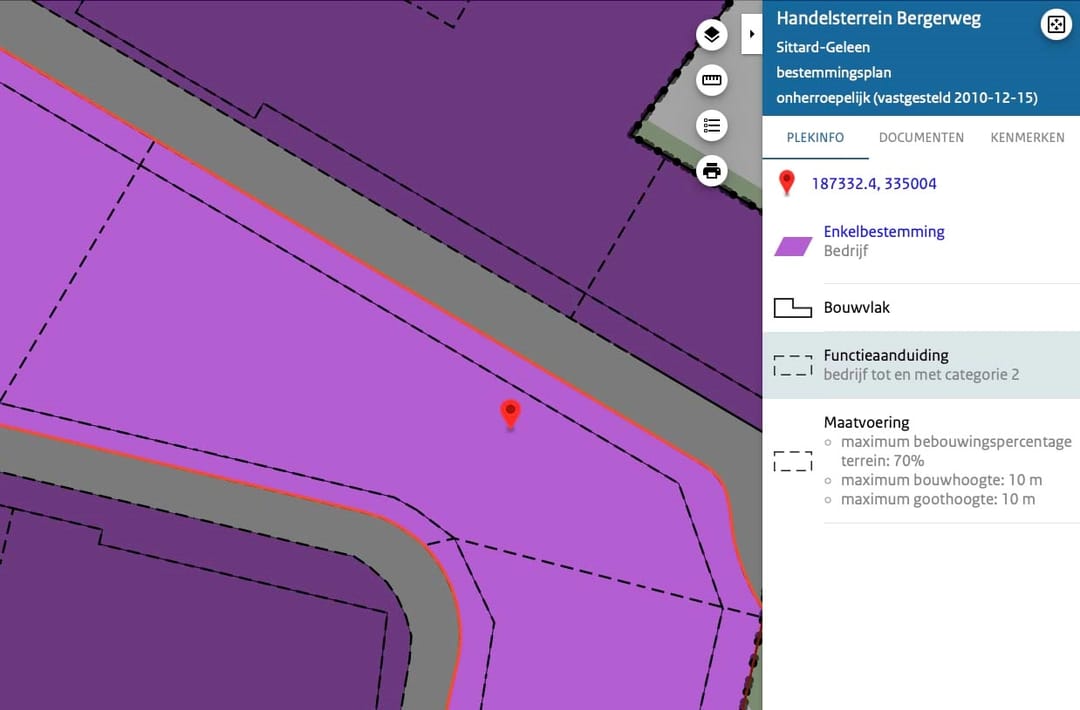The image size is (1080, 710).
Task: Select the Bouwvlak row
Action: 920,308
